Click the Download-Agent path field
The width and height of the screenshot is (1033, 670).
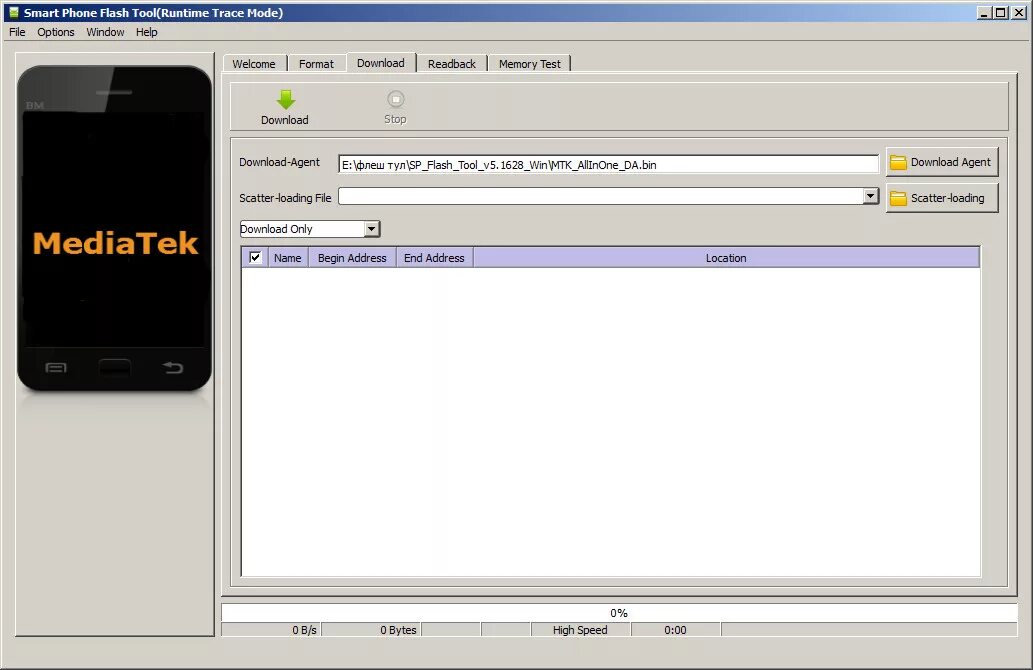tap(608, 165)
